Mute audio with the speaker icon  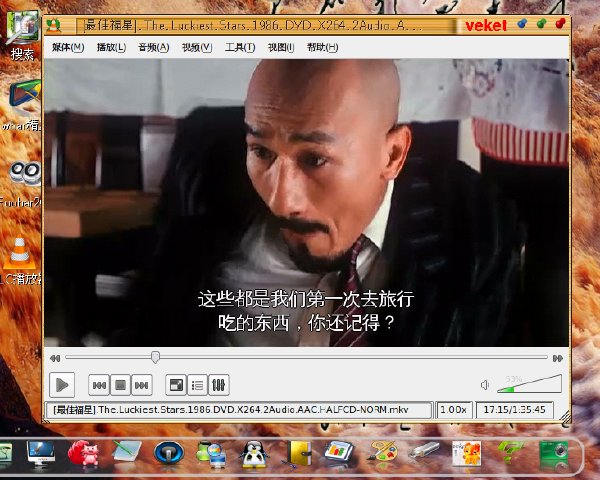click(x=484, y=385)
